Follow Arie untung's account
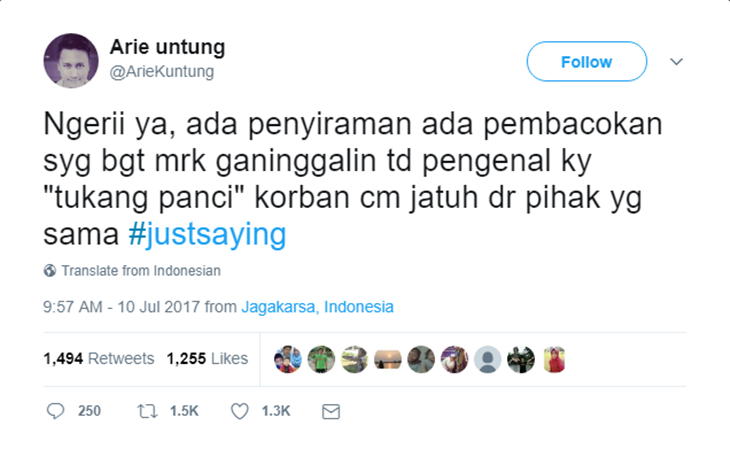This screenshot has height=456, width=730. (587, 61)
